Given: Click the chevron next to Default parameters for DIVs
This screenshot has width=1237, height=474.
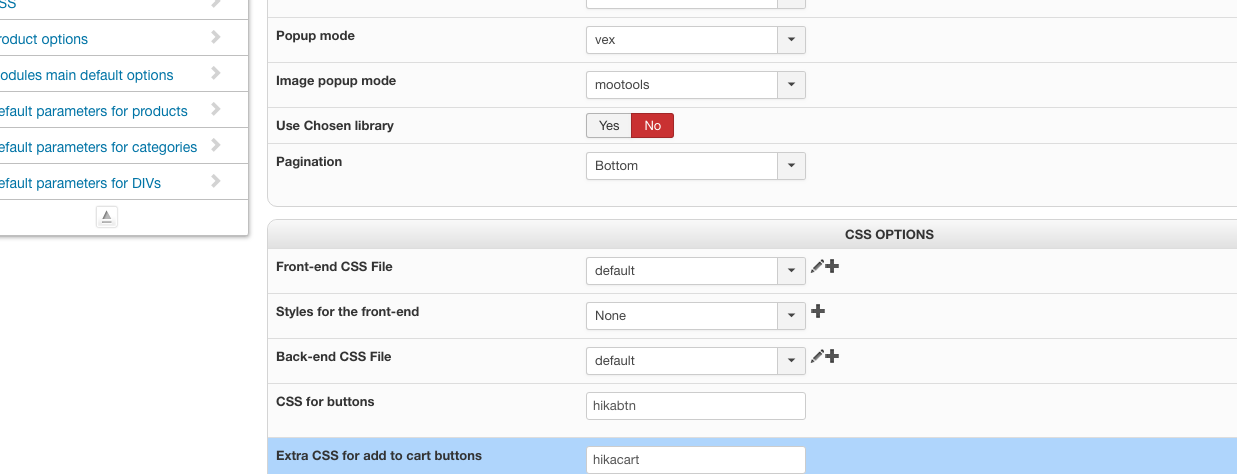Looking at the screenshot, I should 216,182.
